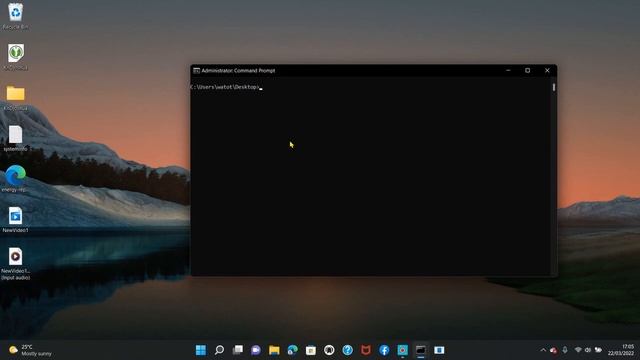Close the Command Prompt window
The height and width of the screenshot is (360, 640).
pos(547,71)
